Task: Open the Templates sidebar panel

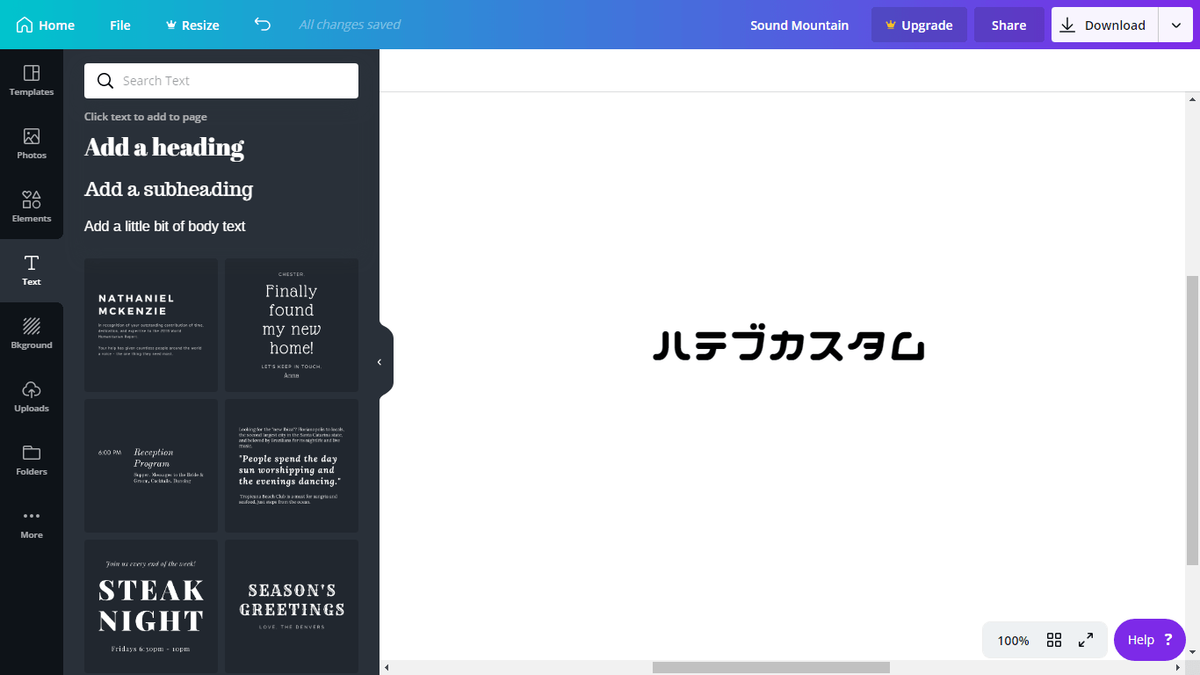Action: tap(31, 80)
